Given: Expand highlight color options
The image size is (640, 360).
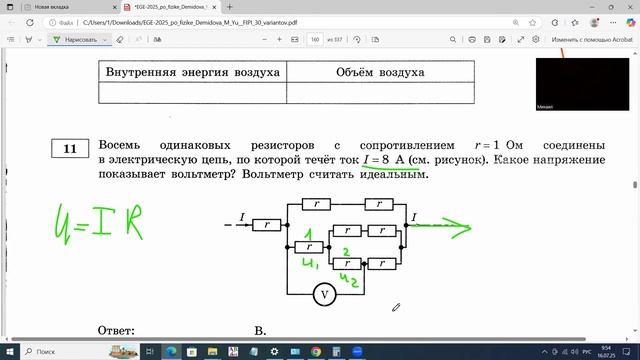Looking at the screenshot, I should click(40, 40).
